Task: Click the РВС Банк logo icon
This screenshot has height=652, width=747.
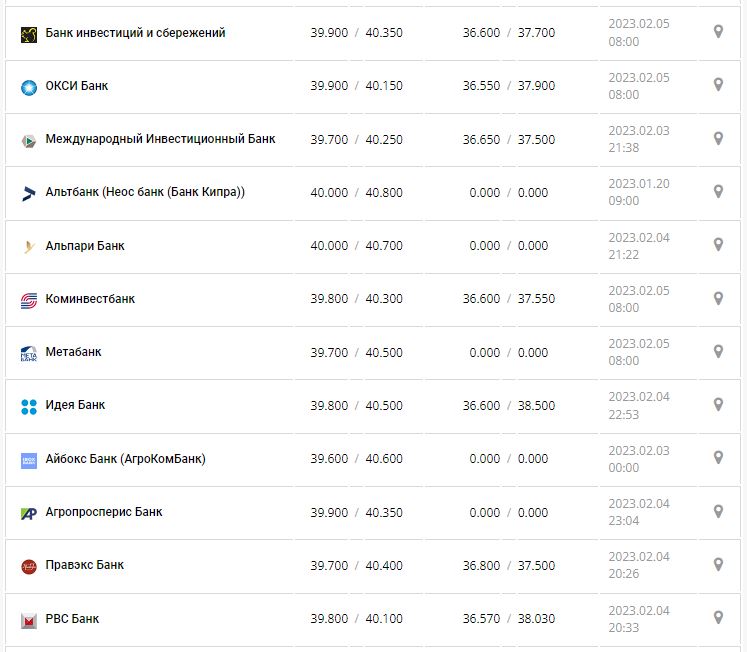Action: (28, 620)
